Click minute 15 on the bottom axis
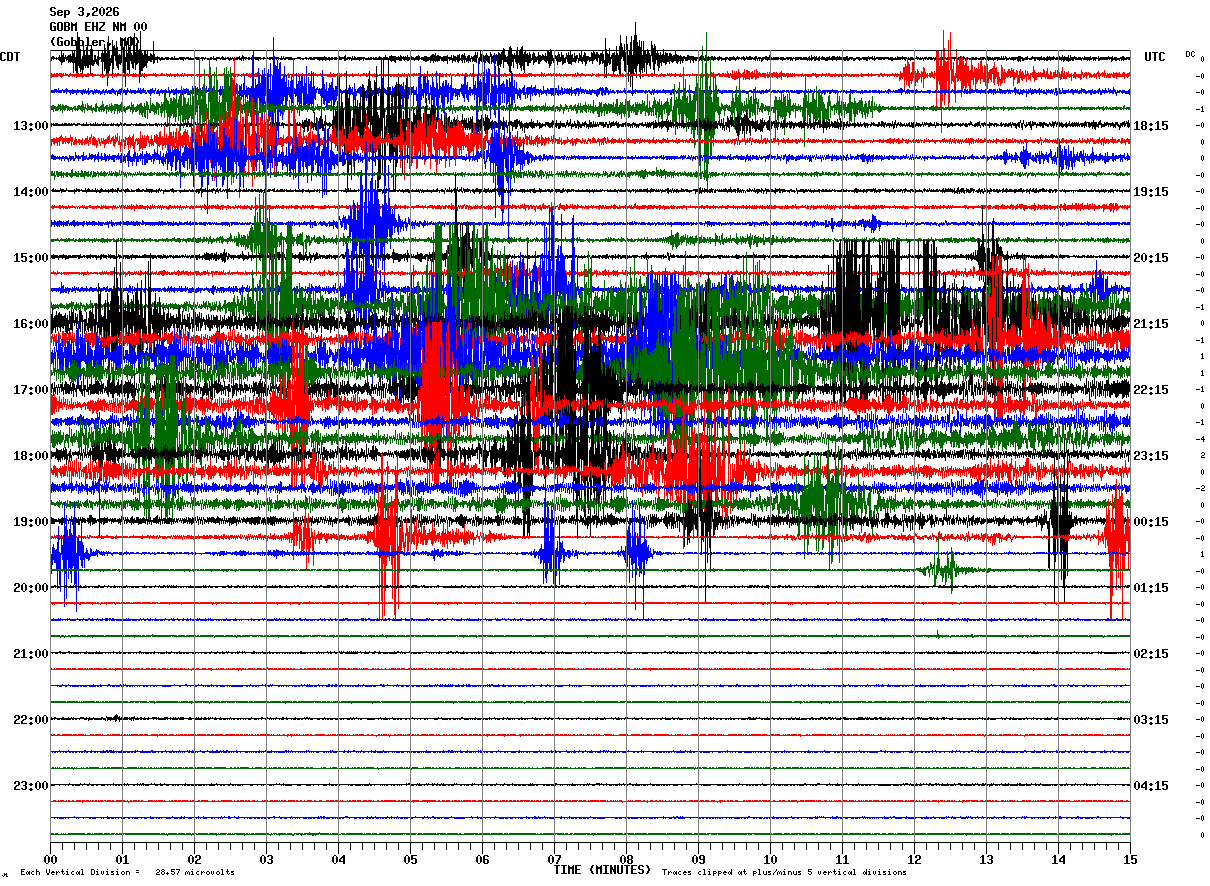Screen dimensions: 1210x886 click(x=1130, y=859)
